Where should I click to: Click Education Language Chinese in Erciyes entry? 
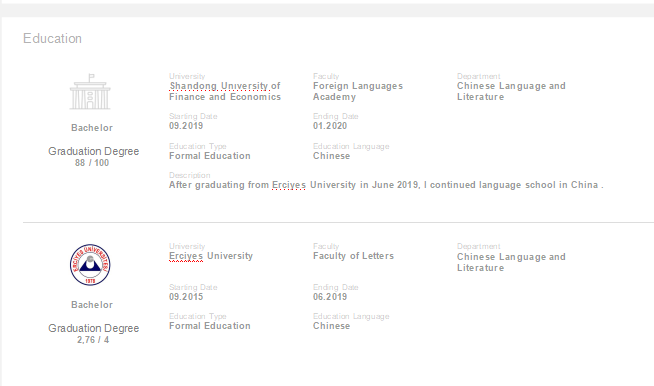(x=332, y=326)
